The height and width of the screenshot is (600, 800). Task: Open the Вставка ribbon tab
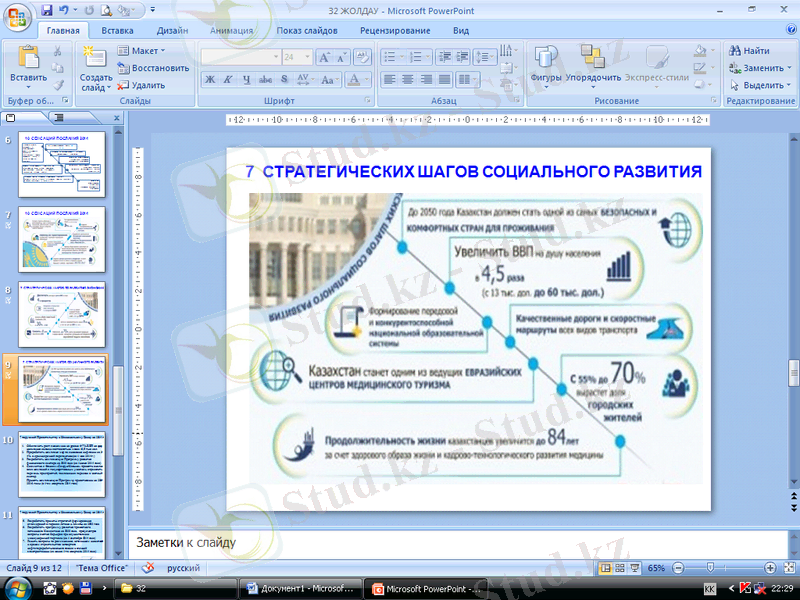[x=117, y=31]
